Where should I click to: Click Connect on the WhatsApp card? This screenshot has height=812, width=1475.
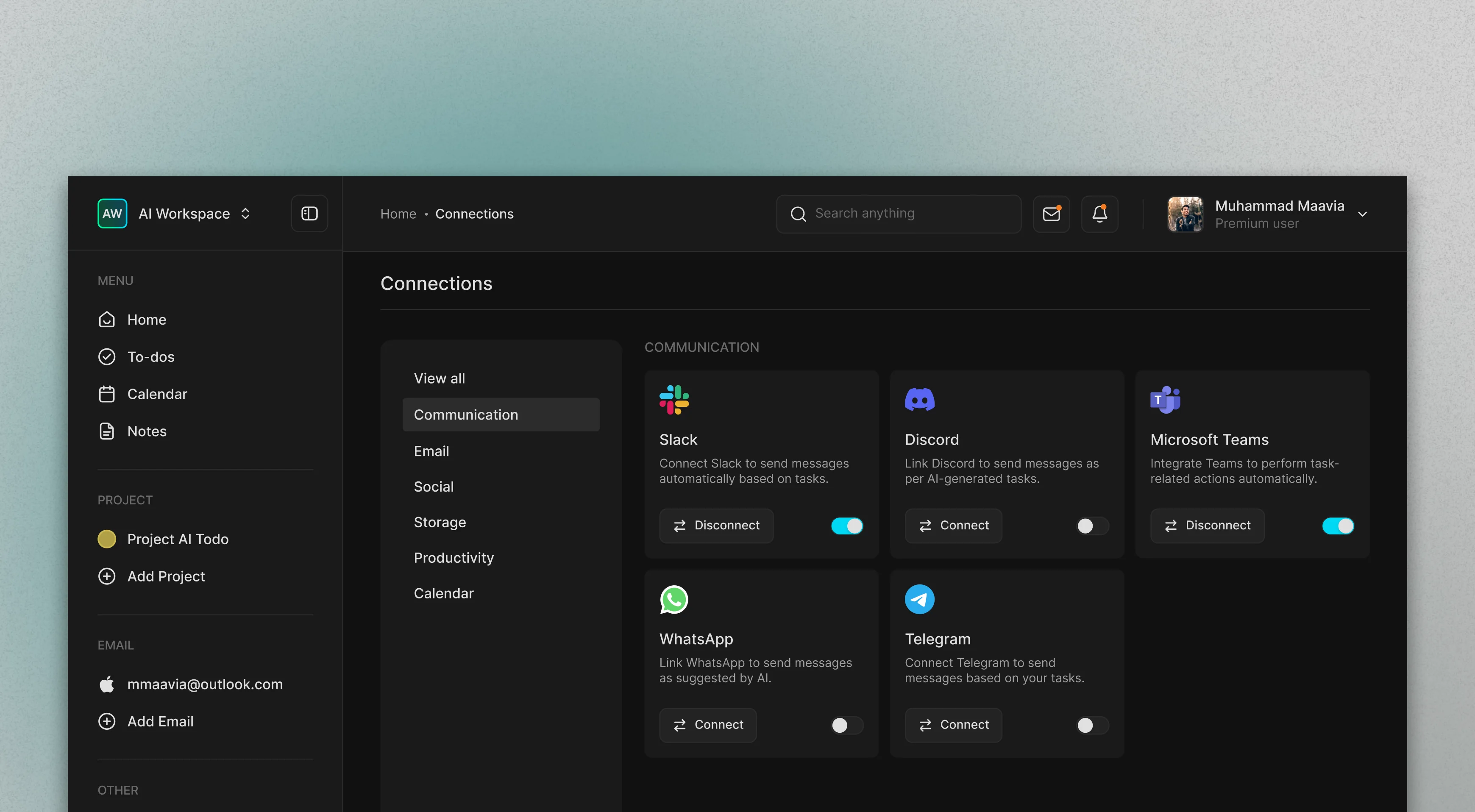707,725
